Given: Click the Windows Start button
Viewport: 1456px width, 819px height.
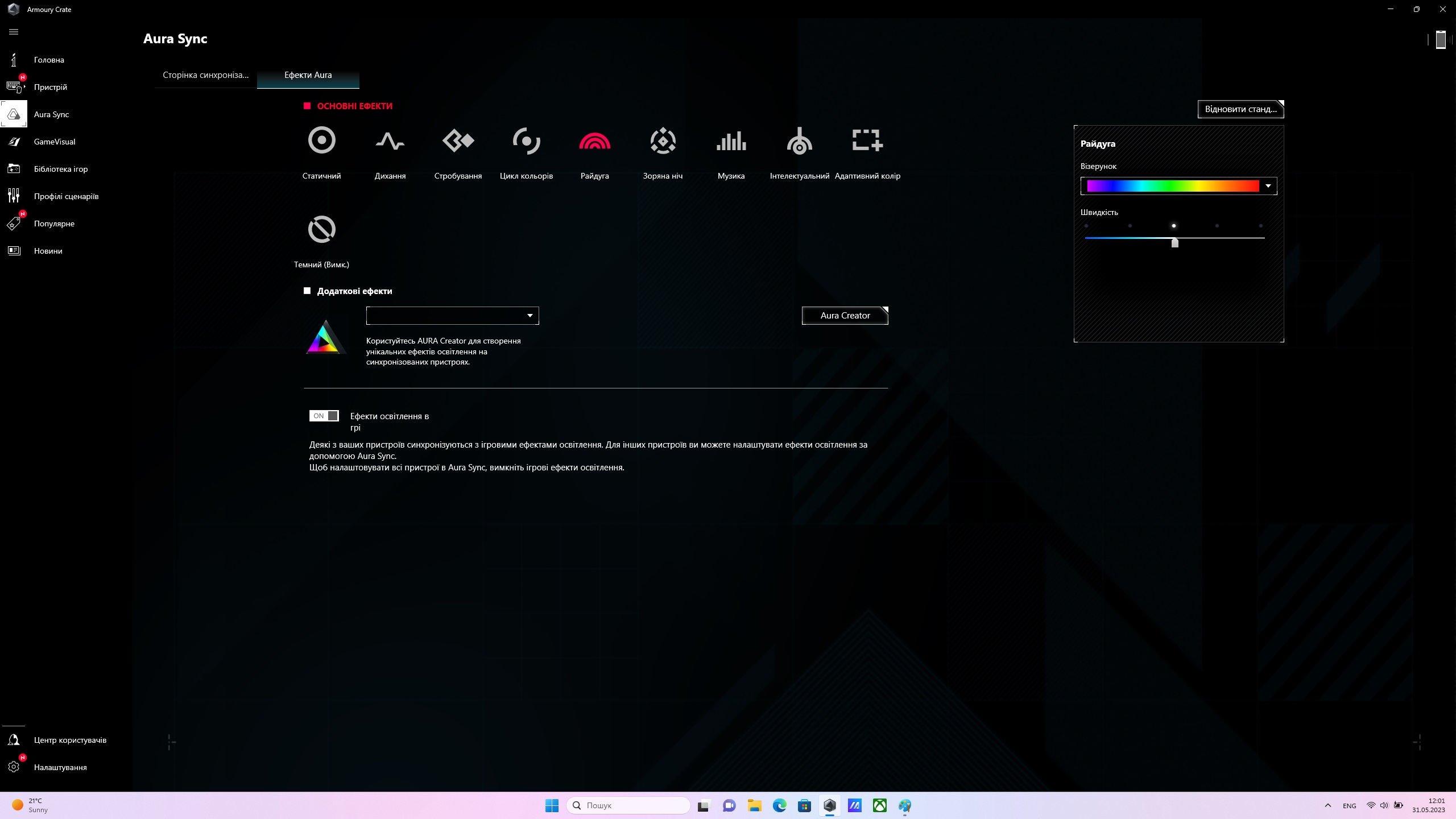Looking at the screenshot, I should 552,805.
